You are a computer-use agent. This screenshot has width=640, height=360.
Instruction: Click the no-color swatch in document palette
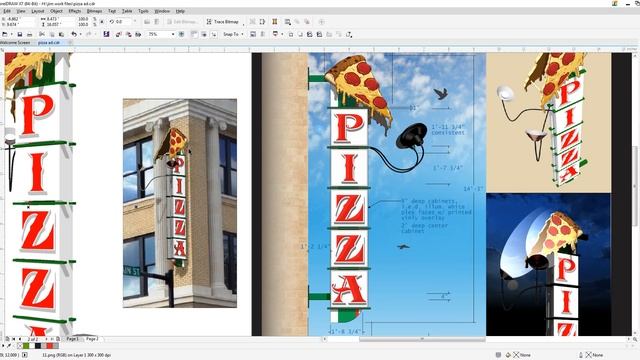pyautogui.click(x=20, y=346)
